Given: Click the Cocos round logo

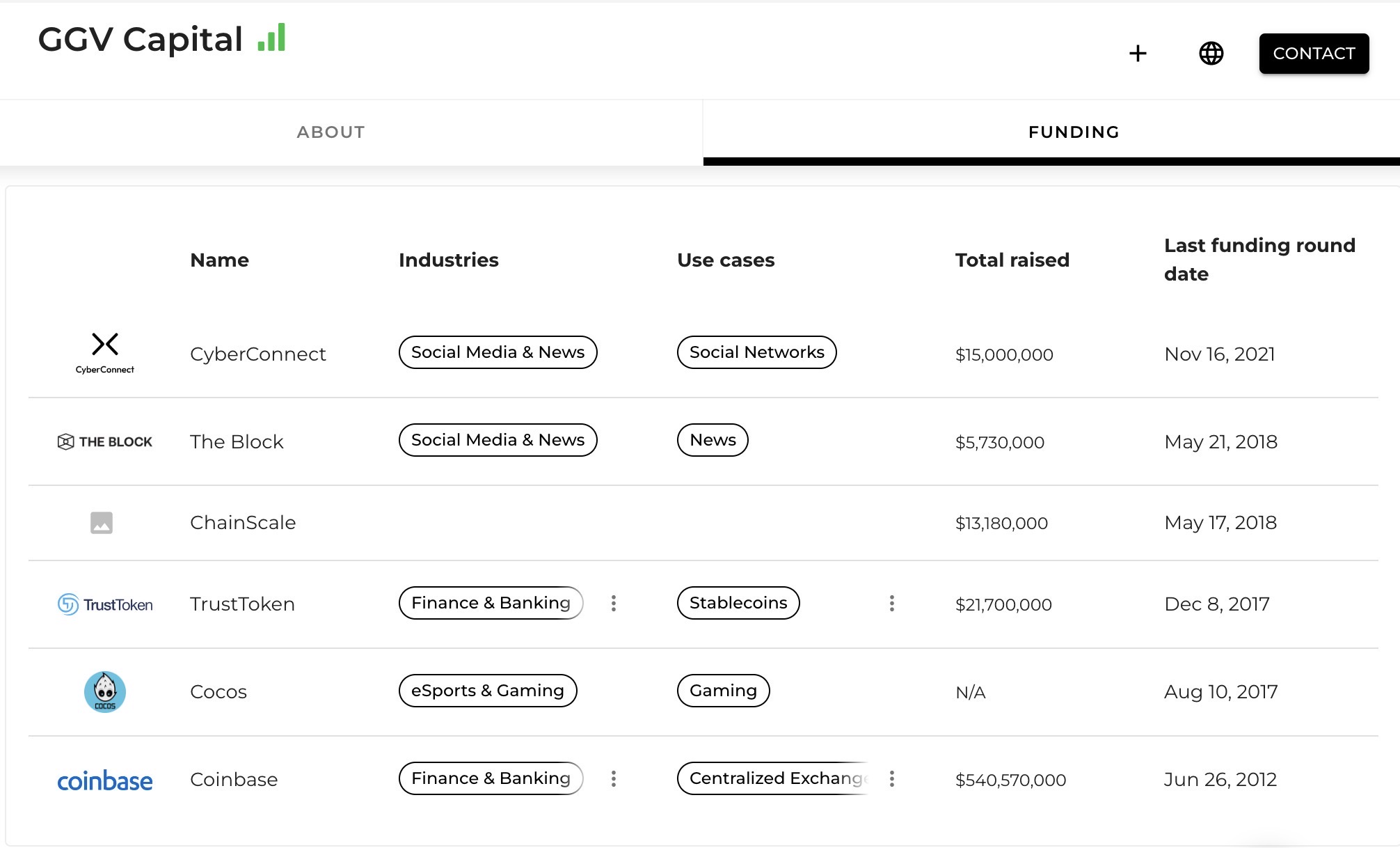Looking at the screenshot, I should [105, 691].
